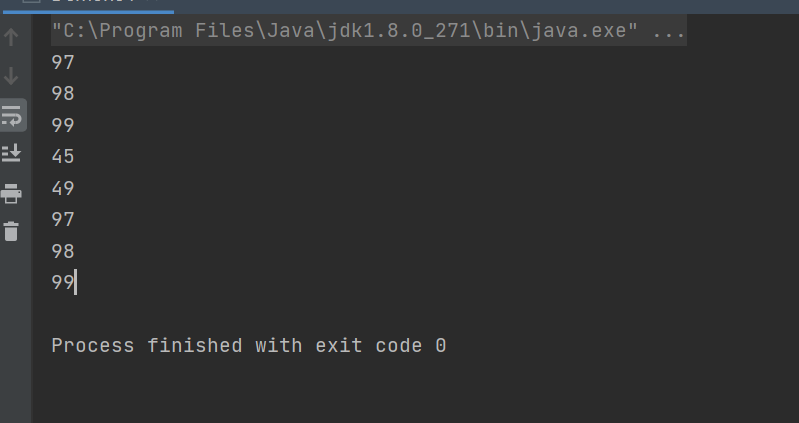Screen dimensions: 799x423
Task: Click the 'Process finished with exit code 0' line
Action: pyautogui.click(x=249, y=346)
